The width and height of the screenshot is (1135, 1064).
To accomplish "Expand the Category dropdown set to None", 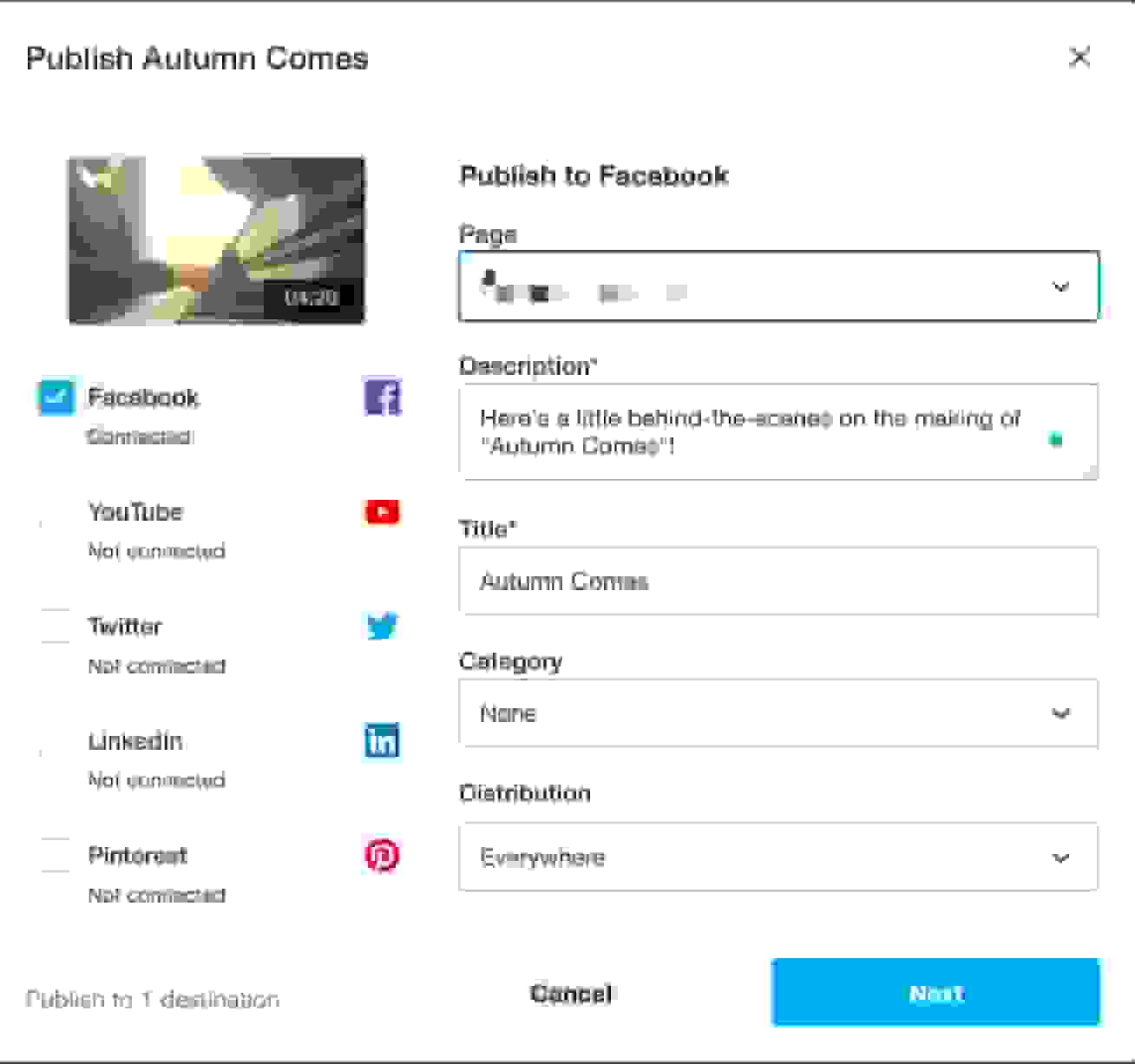I will [778, 713].
